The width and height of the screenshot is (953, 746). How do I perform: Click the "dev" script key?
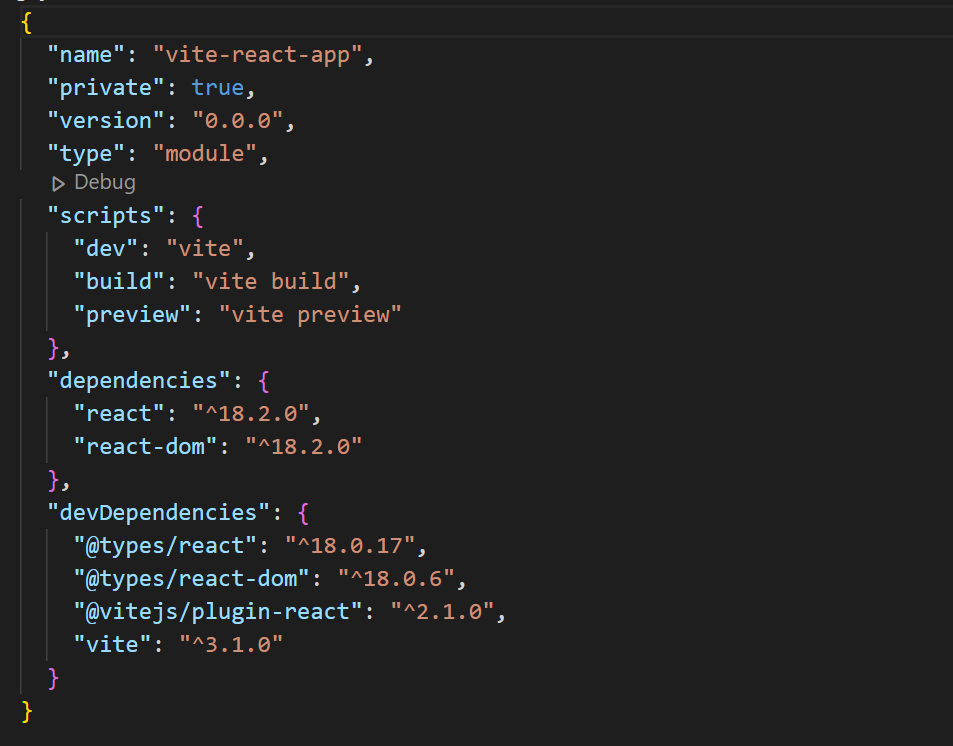106,248
